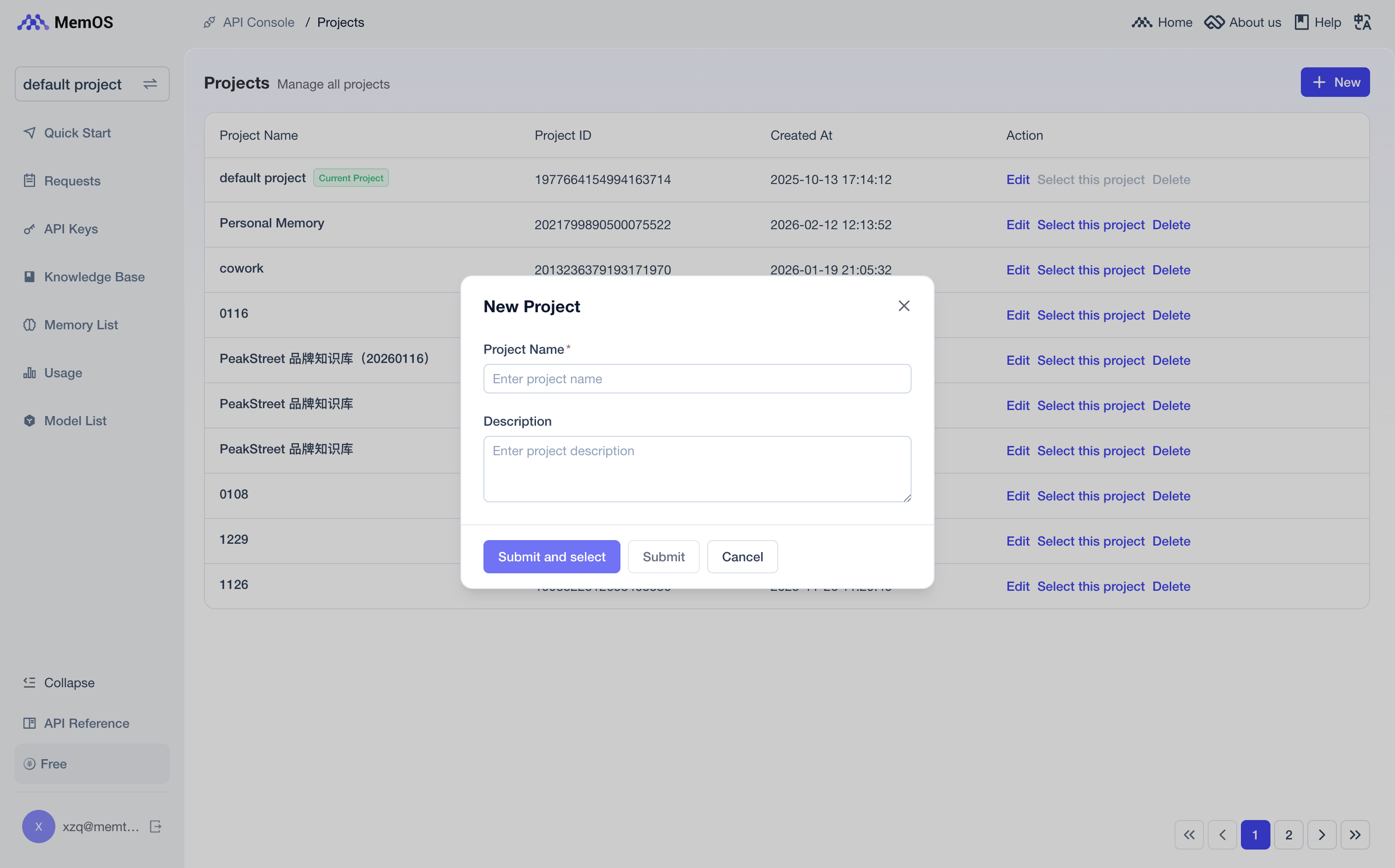Click the Requests clipboard icon
The image size is (1395, 868).
click(30, 180)
